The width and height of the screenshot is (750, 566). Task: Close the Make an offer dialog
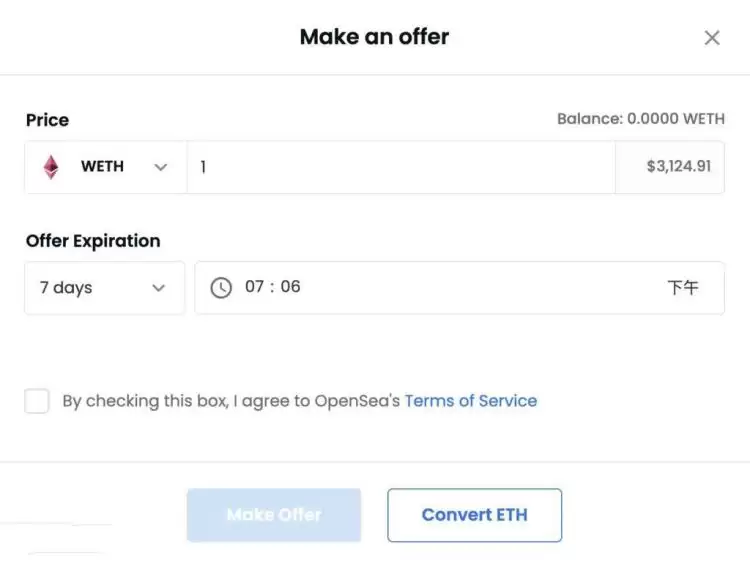click(712, 38)
